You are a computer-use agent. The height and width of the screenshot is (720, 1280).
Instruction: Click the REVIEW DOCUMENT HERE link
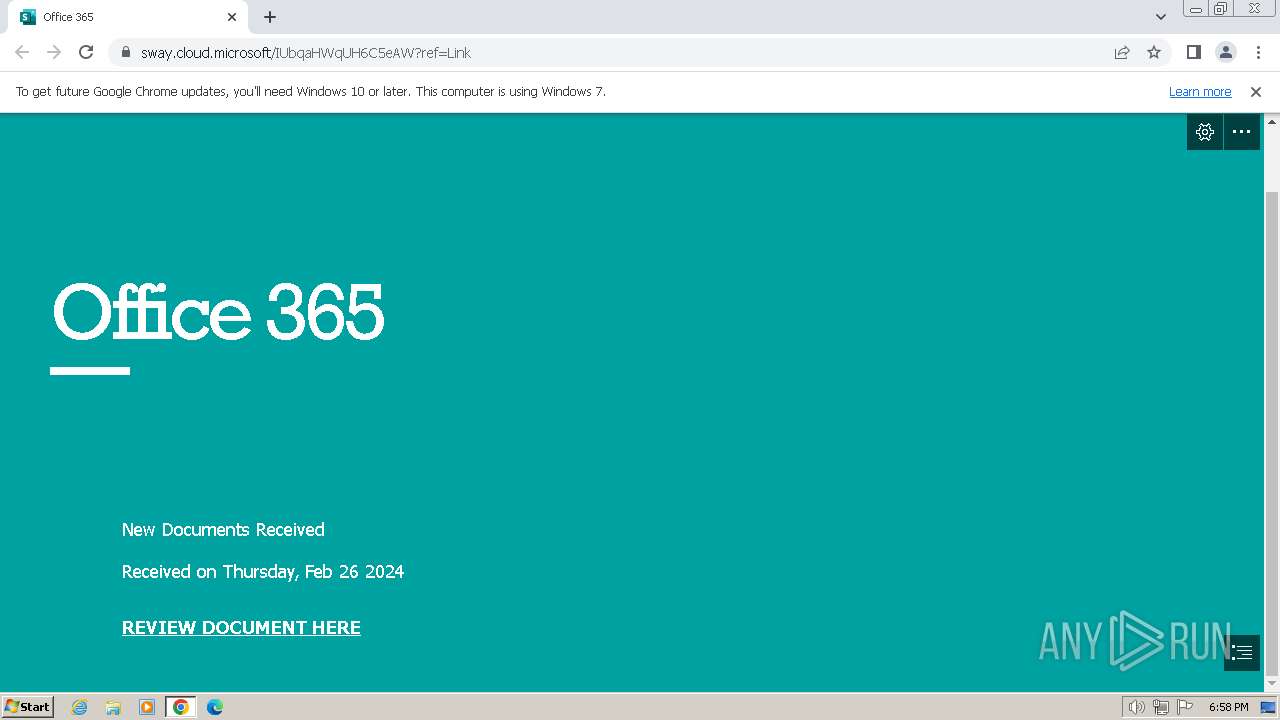pyautogui.click(x=241, y=628)
